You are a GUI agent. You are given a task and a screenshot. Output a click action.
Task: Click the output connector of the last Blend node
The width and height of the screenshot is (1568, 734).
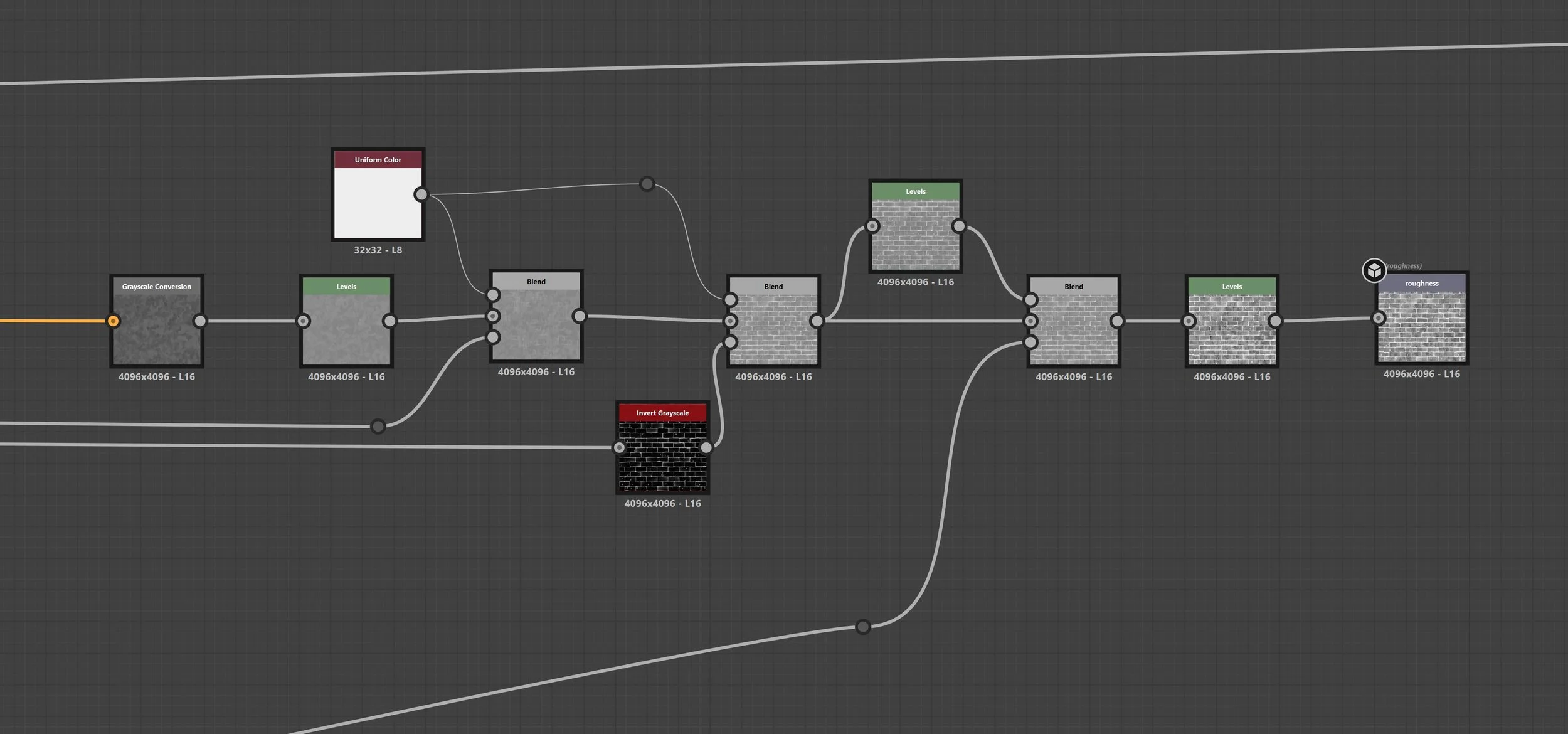pyautogui.click(x=1117, y=321)
